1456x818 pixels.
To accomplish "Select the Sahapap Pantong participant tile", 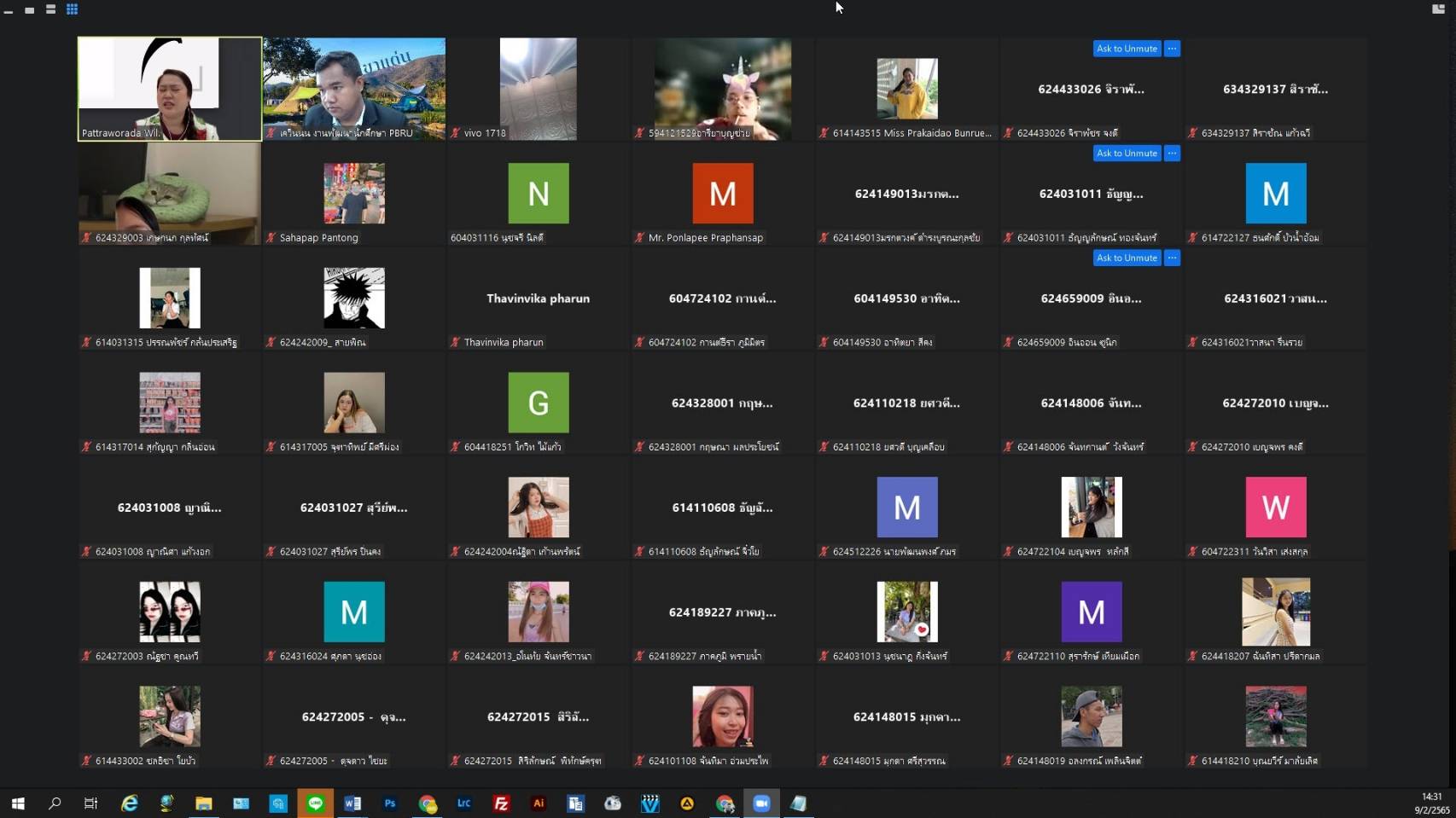I will [354, 194].
